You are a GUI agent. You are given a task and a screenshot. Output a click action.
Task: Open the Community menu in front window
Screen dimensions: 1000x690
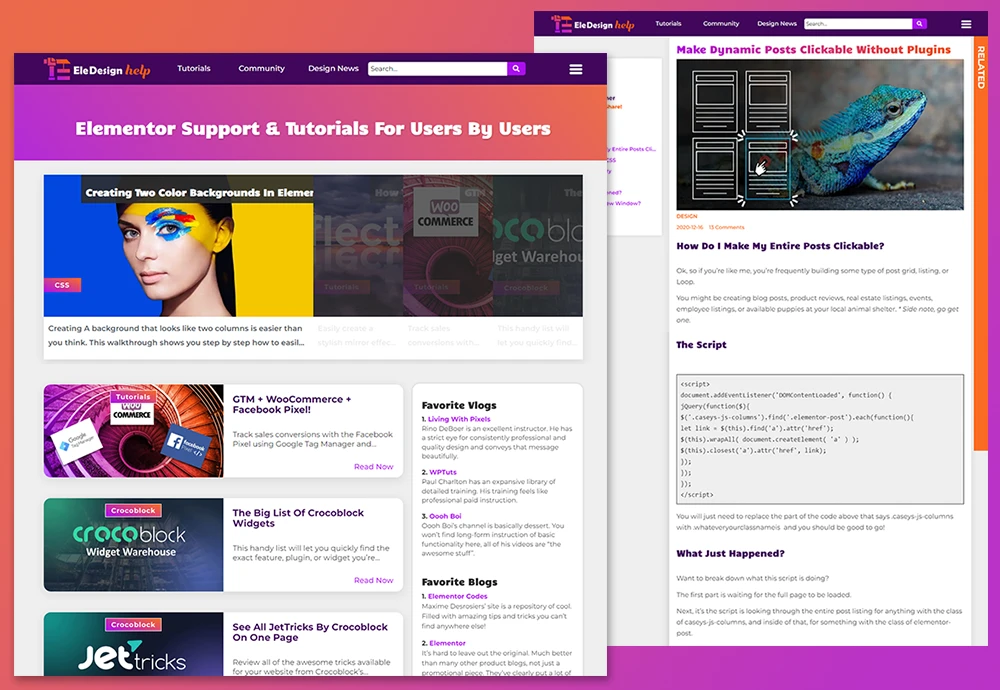[261, 69]
